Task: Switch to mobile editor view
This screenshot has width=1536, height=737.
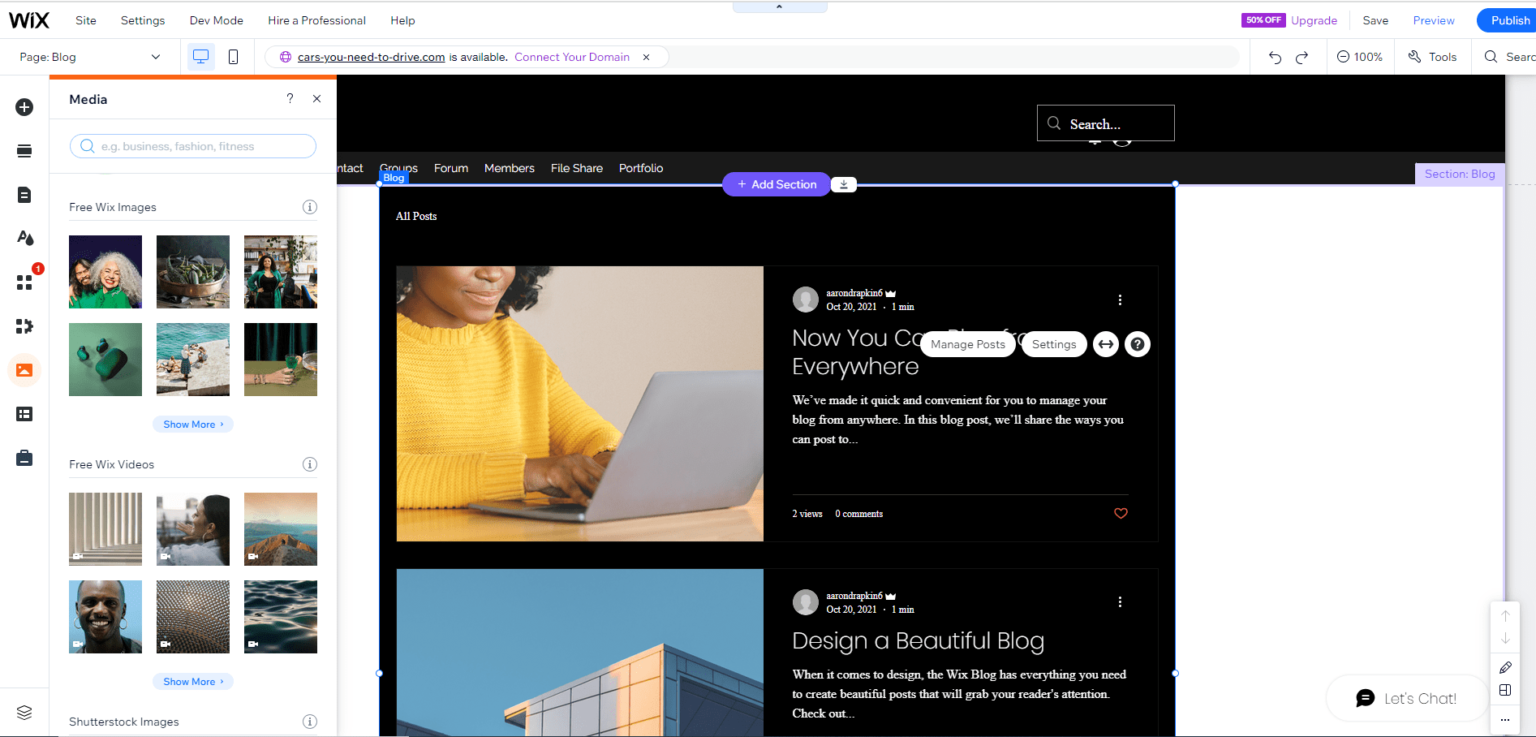Action: pos(233,56)
